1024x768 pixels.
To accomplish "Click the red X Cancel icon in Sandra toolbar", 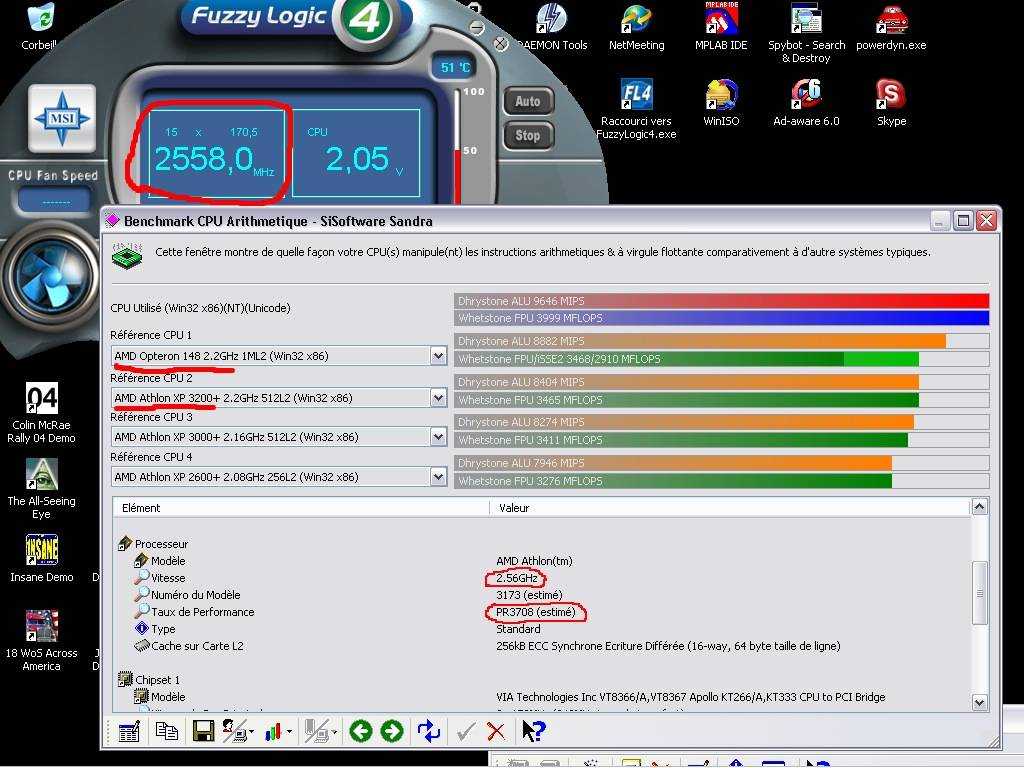I will pyautogui.click(x=496, y=731).
